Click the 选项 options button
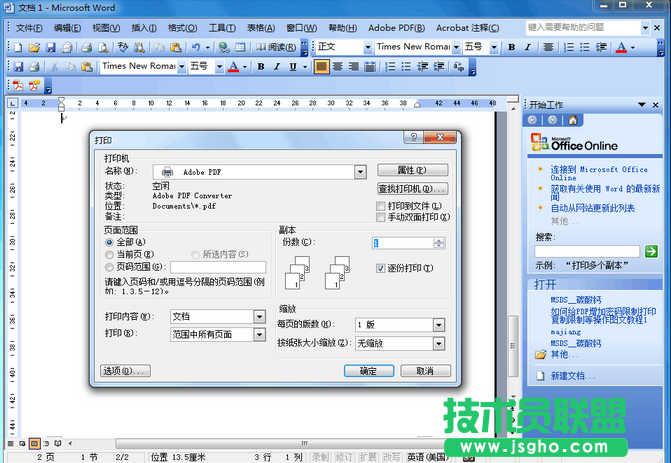This screenshot has height=463, width=671. tap(125, 371)
